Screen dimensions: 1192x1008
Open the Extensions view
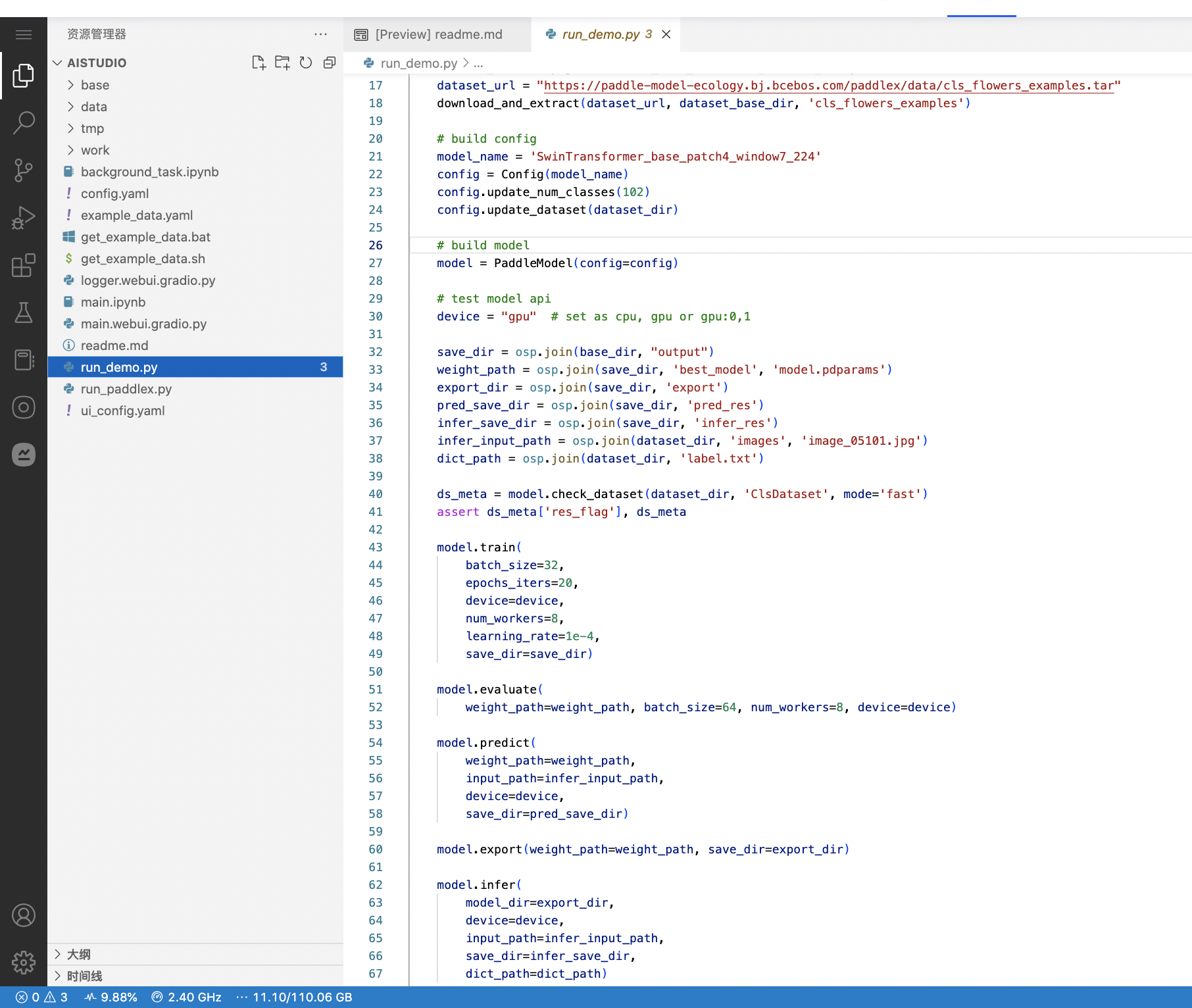[x=24, y=265]
